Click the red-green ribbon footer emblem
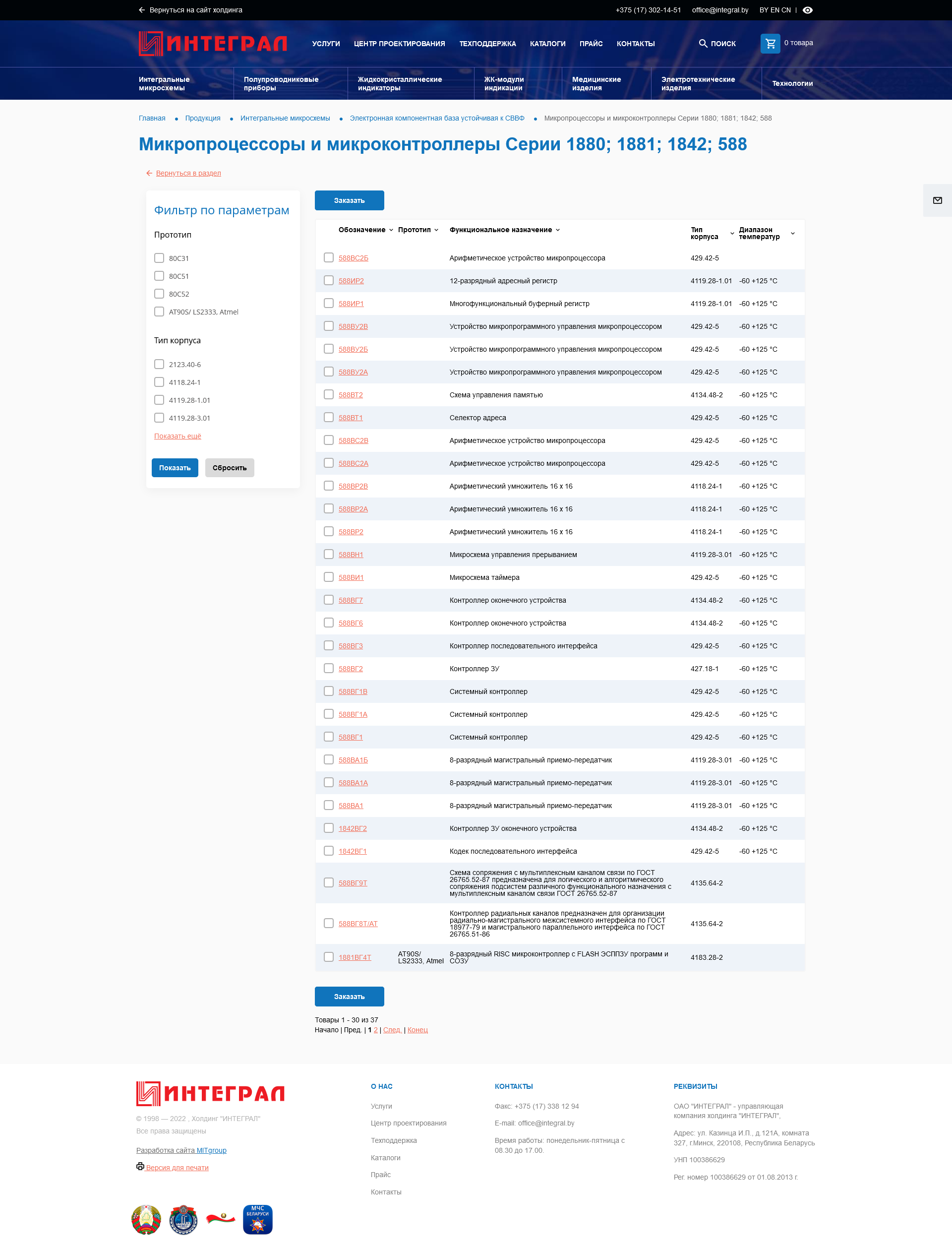The image size is (952, 1253). [x=221, y=1218]
